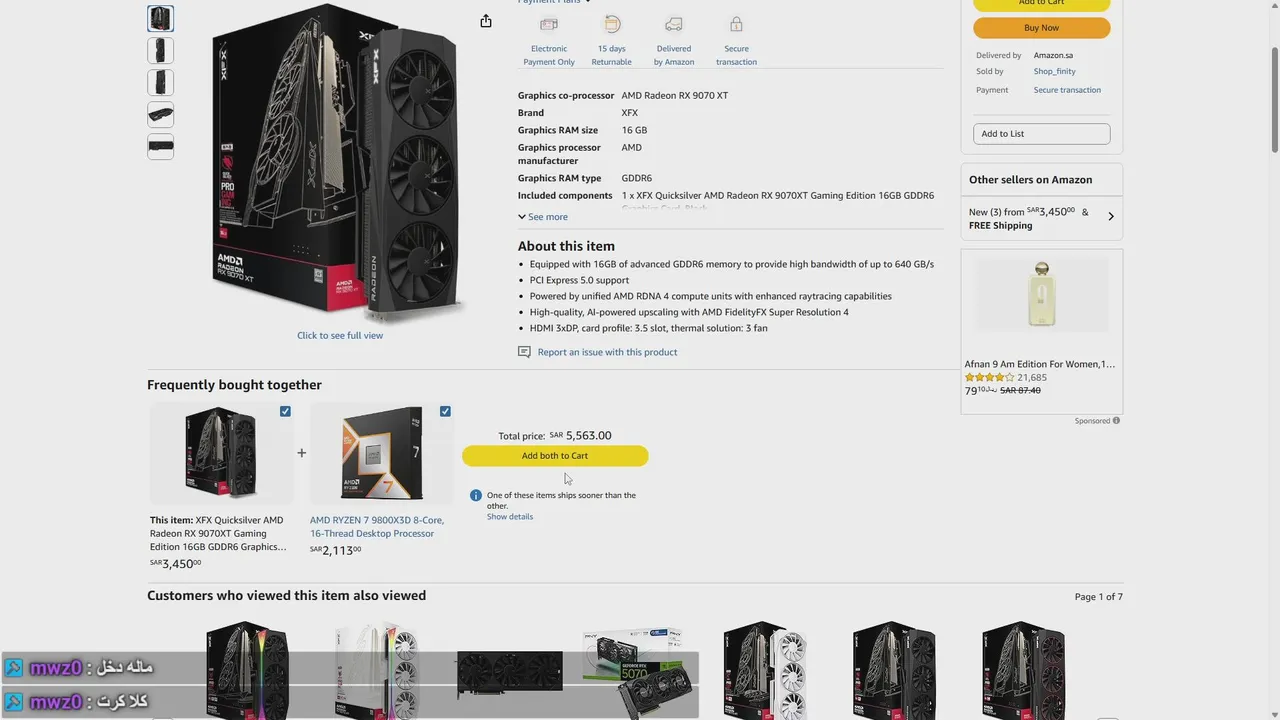The image size is (1280, 720).
Task: Click the Delivered by Amazon truck icon
Action: click(674, 24)
